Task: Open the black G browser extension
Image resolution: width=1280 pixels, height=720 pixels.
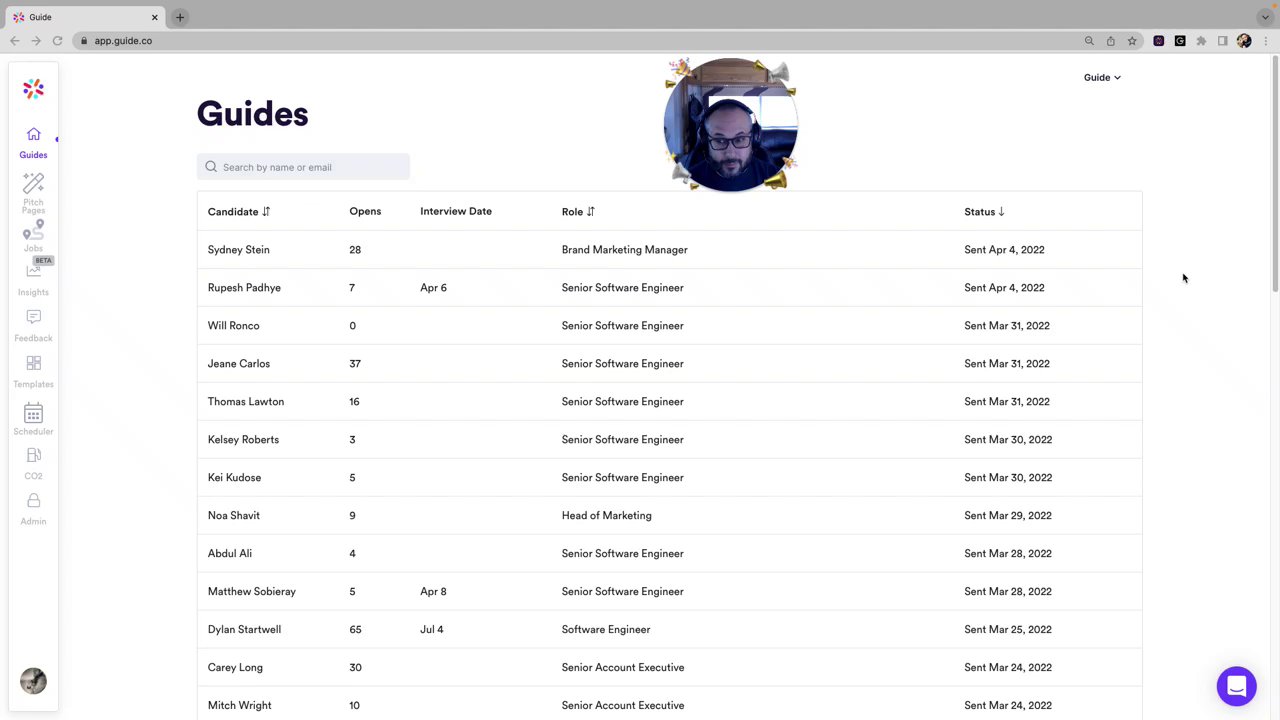Action: point(1180,41)
